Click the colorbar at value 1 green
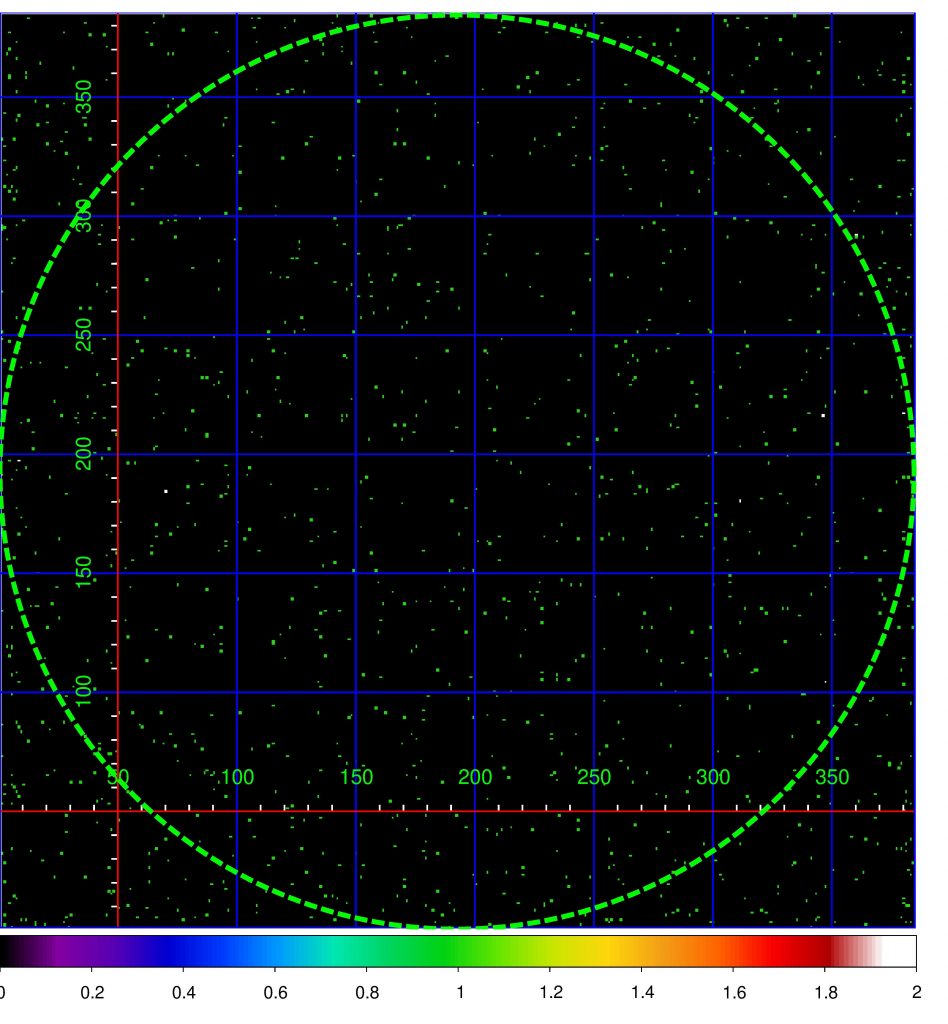Image resolution: width=948 pixels, height=1024 pixels. pyautogui.click(x=458, y=951)
